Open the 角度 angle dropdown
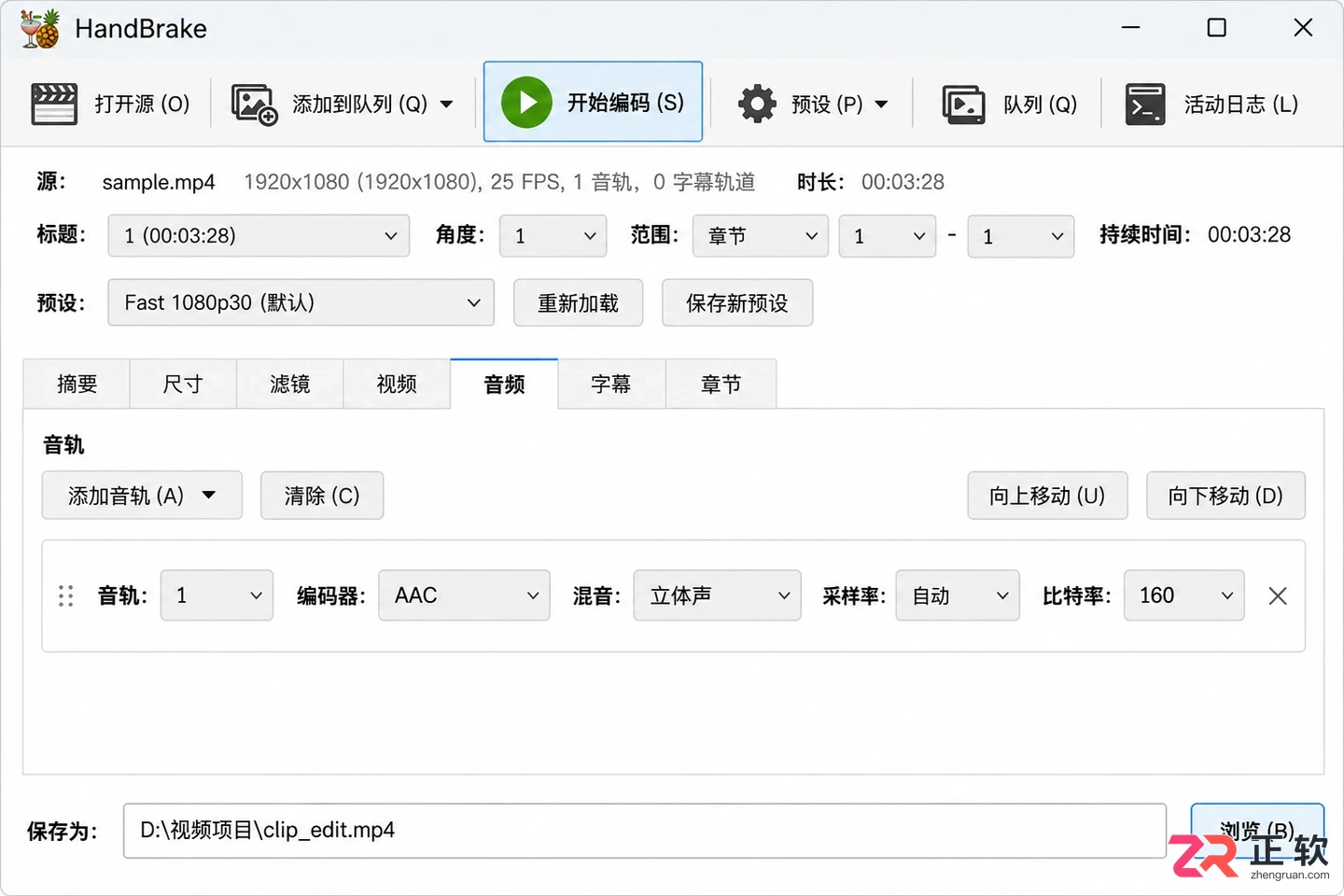This screenshot has height=896, width=1344. click(553, 236)
